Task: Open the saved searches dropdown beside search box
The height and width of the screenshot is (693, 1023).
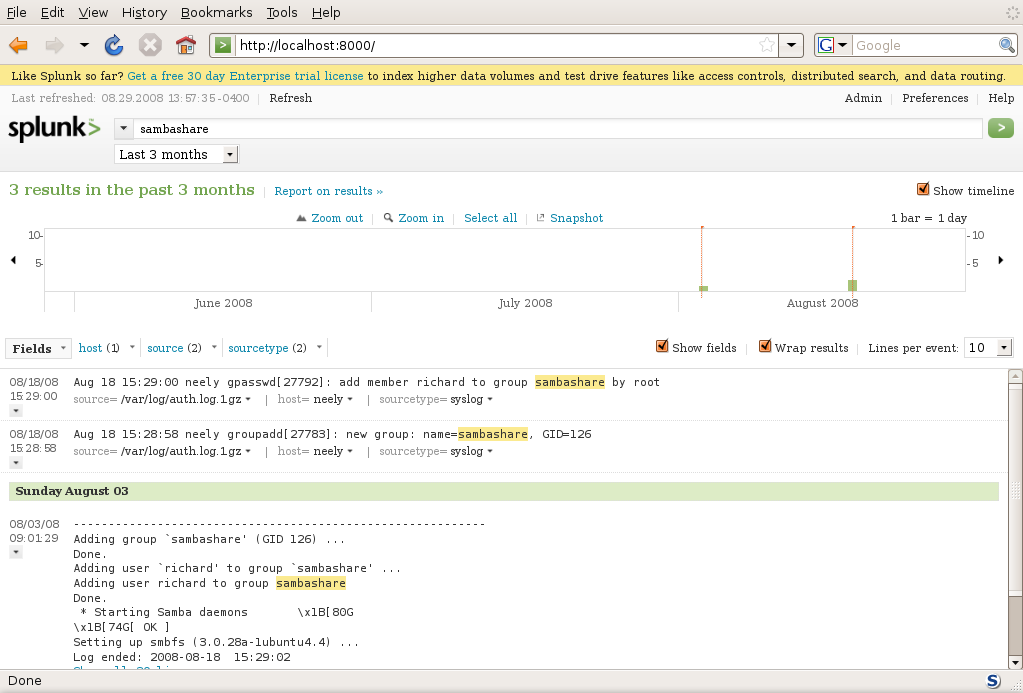Action: pos(123,129)
